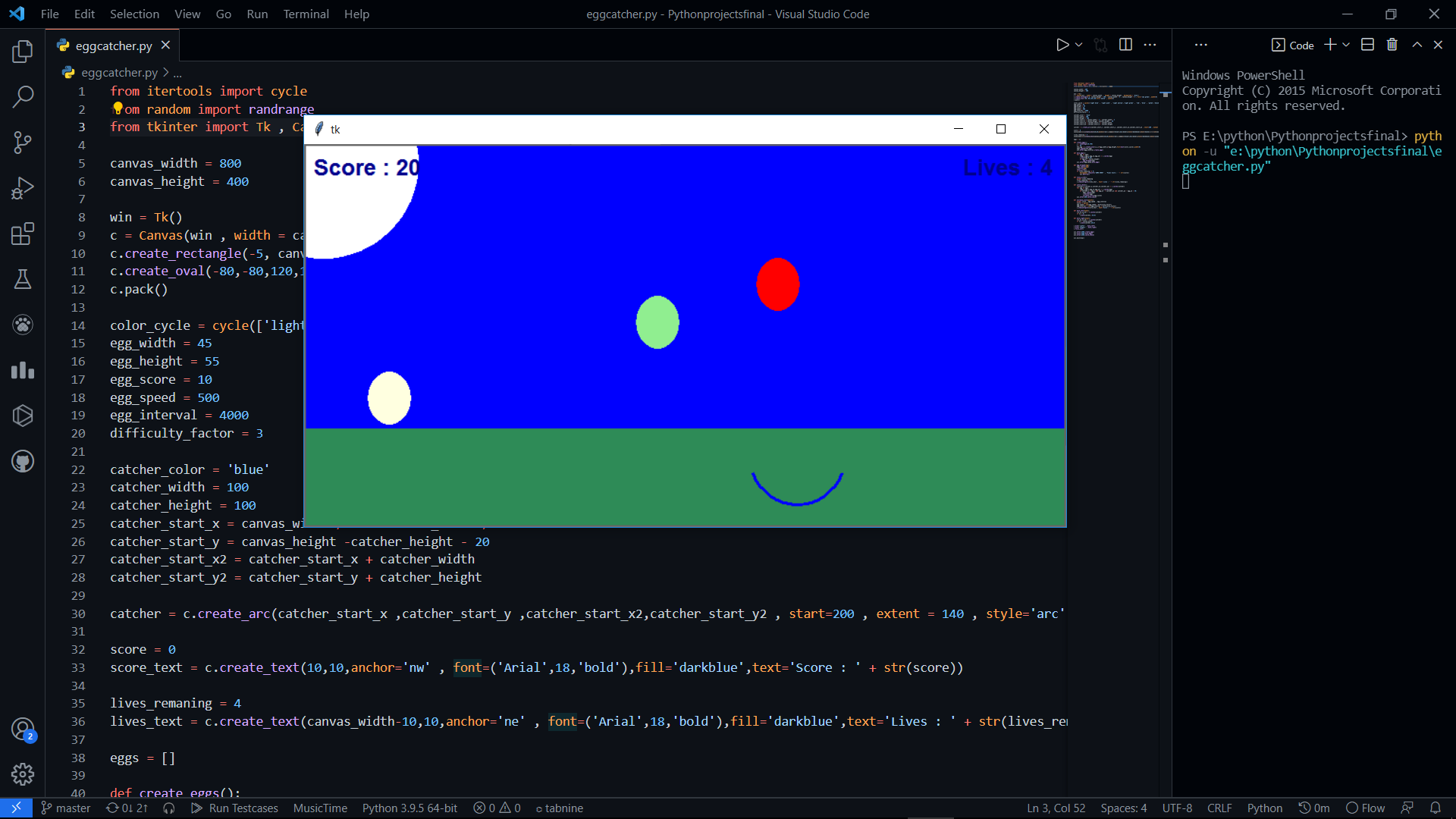Viewport: 1456px width, 819px height.
Task: Kill the terminal with the trash icon
Action: coord(1392,44)
